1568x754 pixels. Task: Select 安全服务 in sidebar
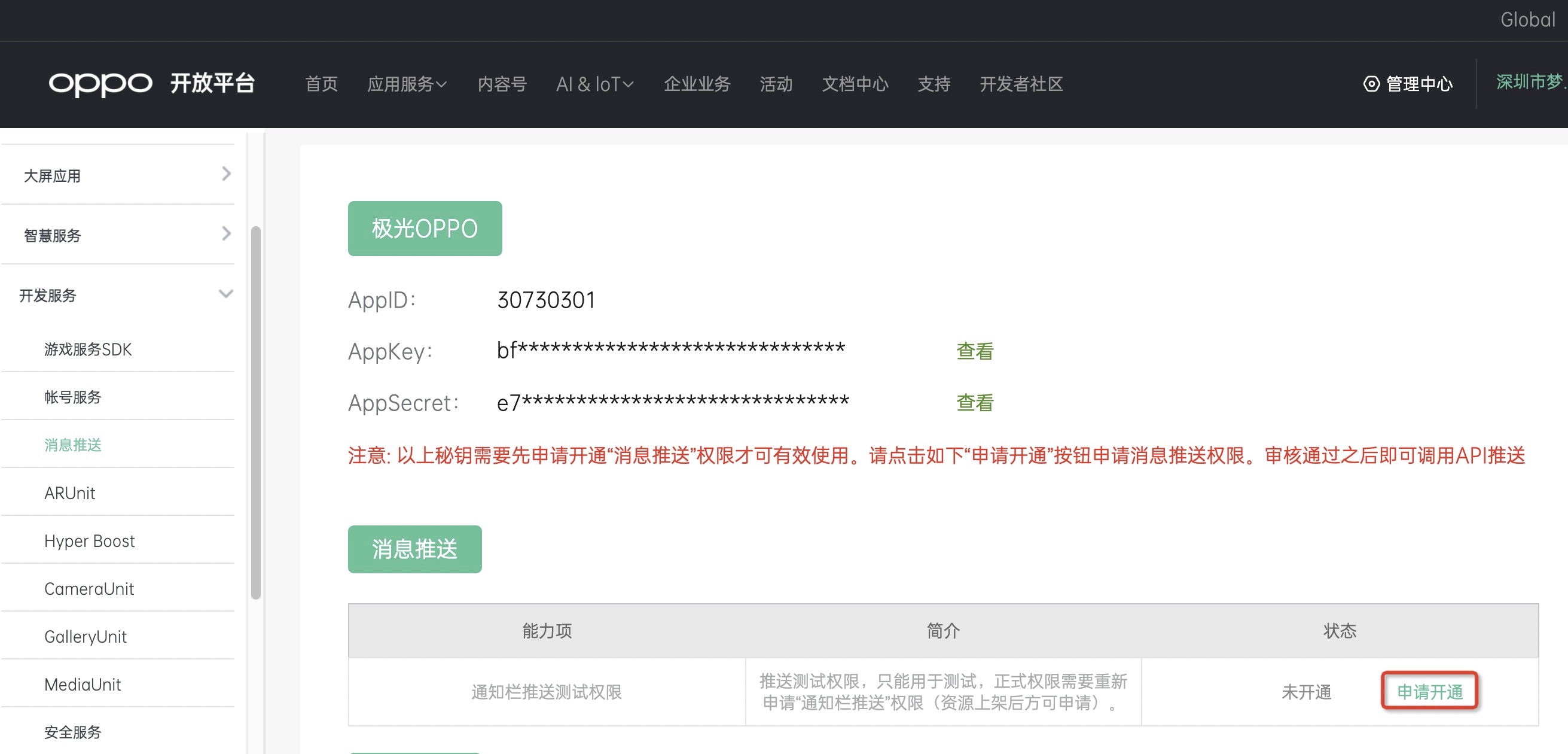[x=72, y=732]
